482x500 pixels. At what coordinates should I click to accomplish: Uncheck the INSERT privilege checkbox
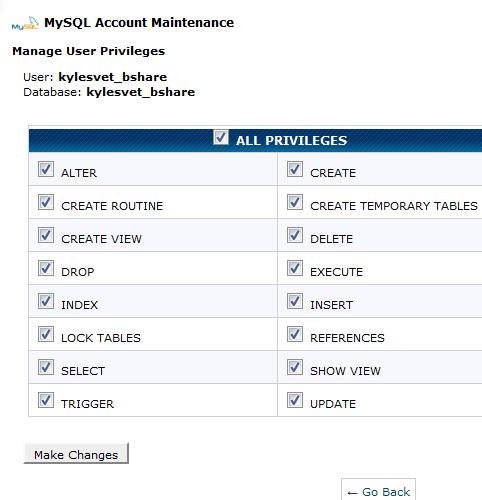295,301
